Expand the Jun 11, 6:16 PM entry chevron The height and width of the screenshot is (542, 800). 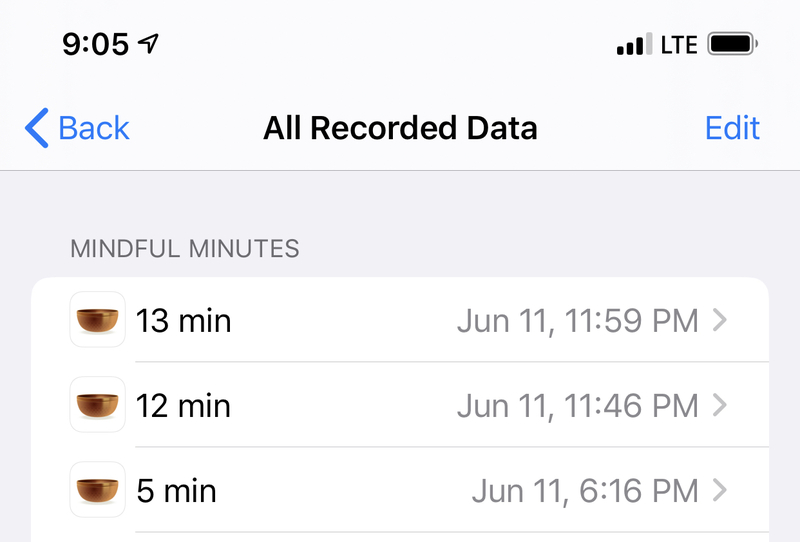tap(720, 490)
